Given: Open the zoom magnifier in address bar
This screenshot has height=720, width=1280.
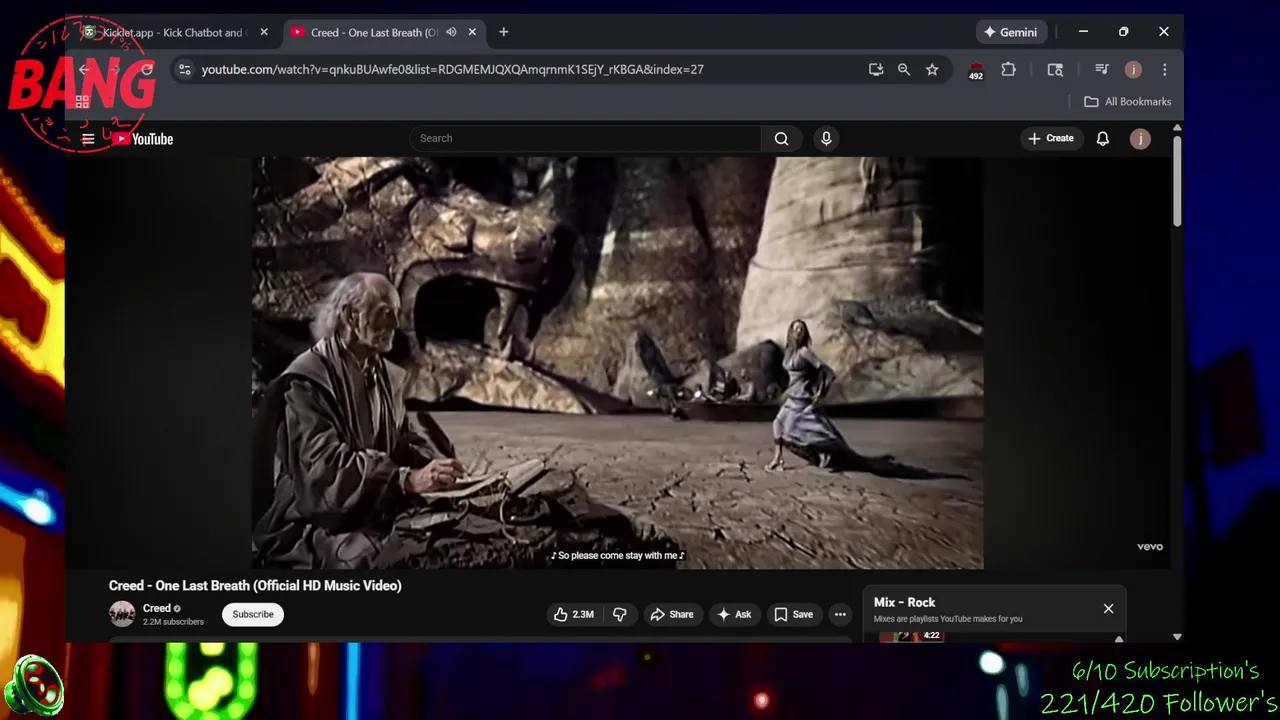Looking at the screenshot, I should [x=904, y=69].
